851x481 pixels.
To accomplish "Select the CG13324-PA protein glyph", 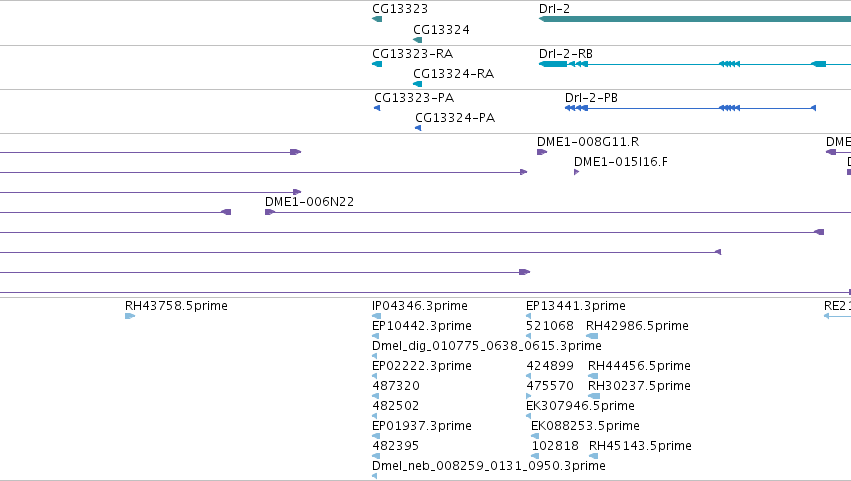I will click(418, 128).
